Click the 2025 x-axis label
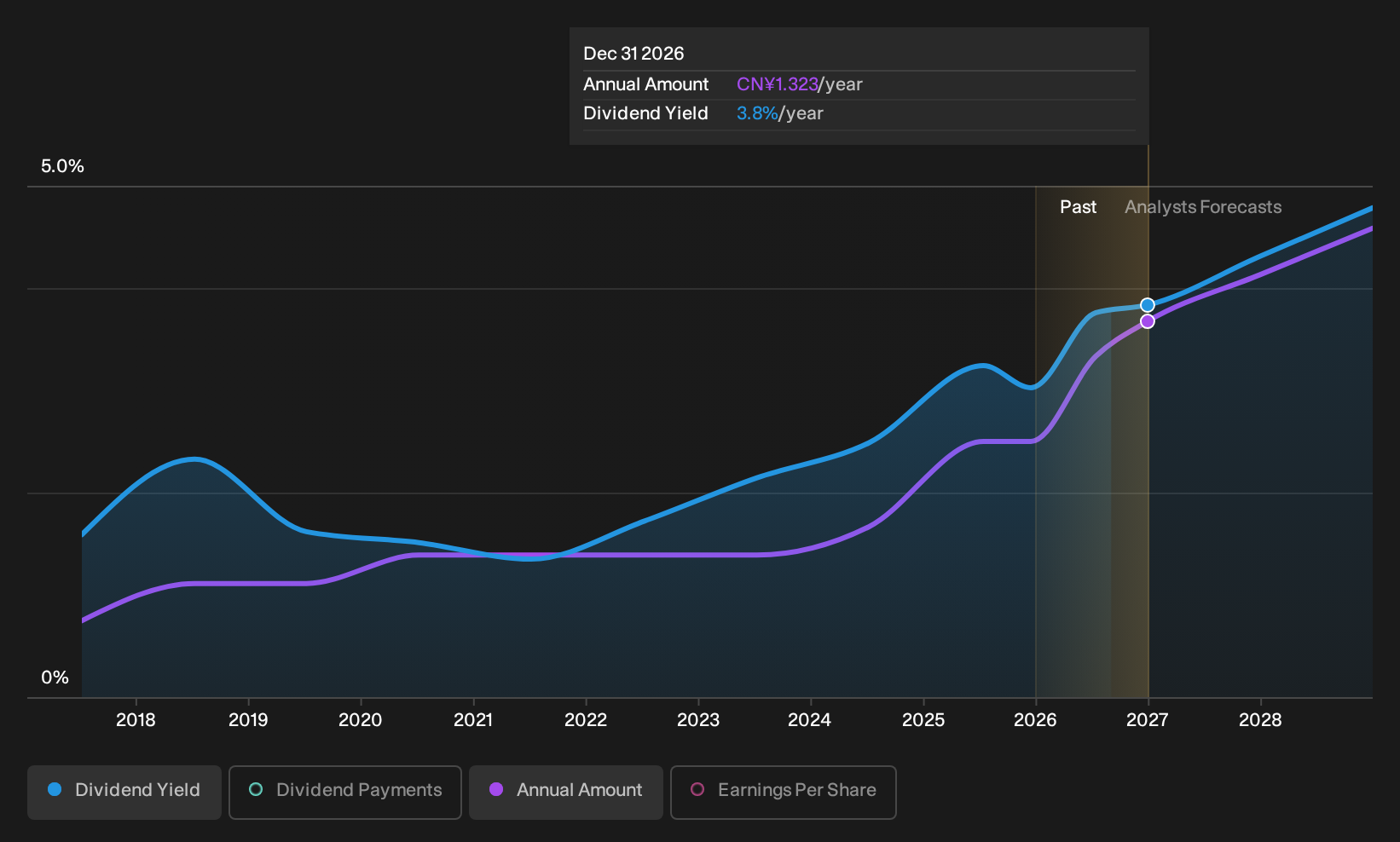The height and width of the screenshot is (842, 1400). (923, 720)
